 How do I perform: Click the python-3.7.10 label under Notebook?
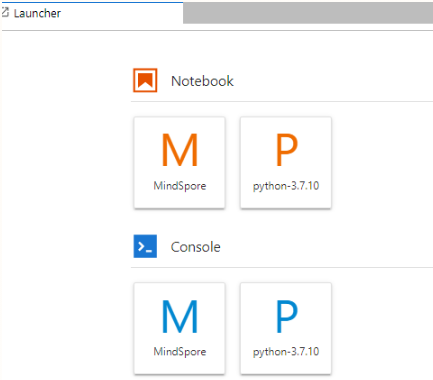click(x=286, y=186)
